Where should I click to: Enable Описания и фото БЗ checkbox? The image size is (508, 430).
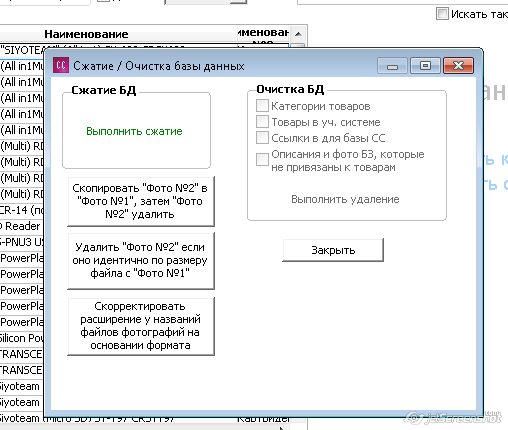(x=262, y=159)
